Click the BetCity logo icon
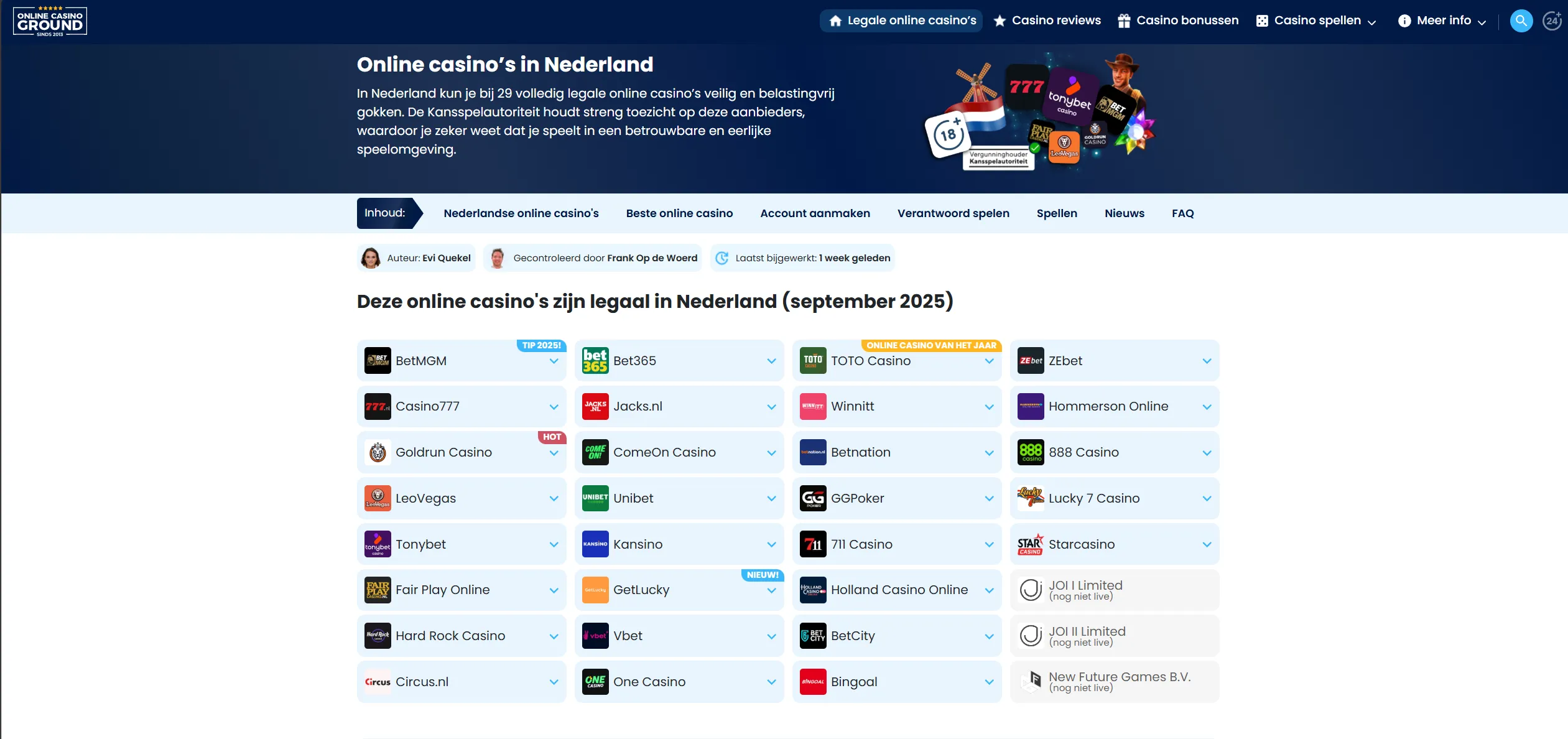The height and width of the screenshot is (739, 1568). pyautogui.click(x=813, y=636)
